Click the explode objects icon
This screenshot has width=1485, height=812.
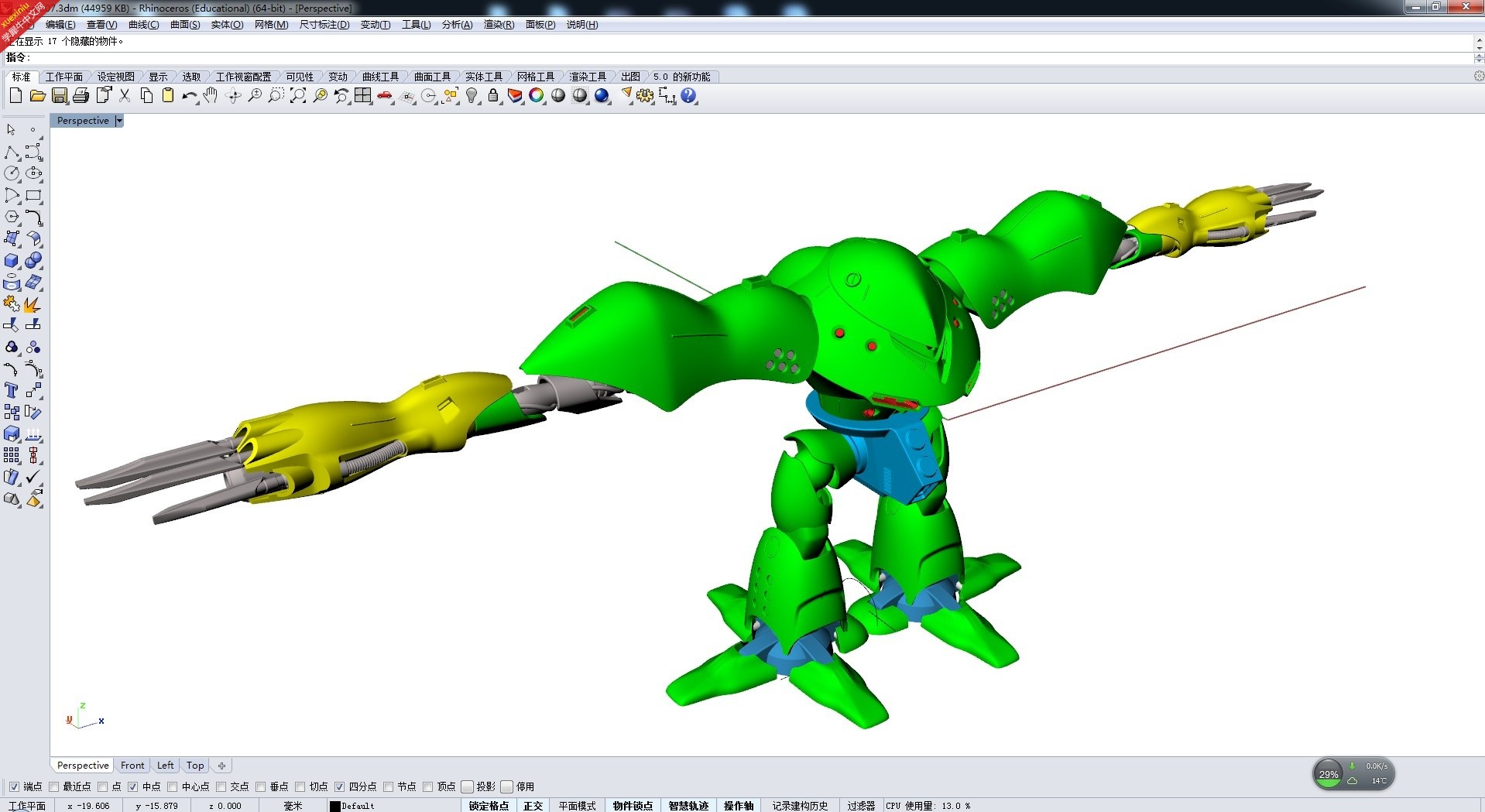pos(33,303)
